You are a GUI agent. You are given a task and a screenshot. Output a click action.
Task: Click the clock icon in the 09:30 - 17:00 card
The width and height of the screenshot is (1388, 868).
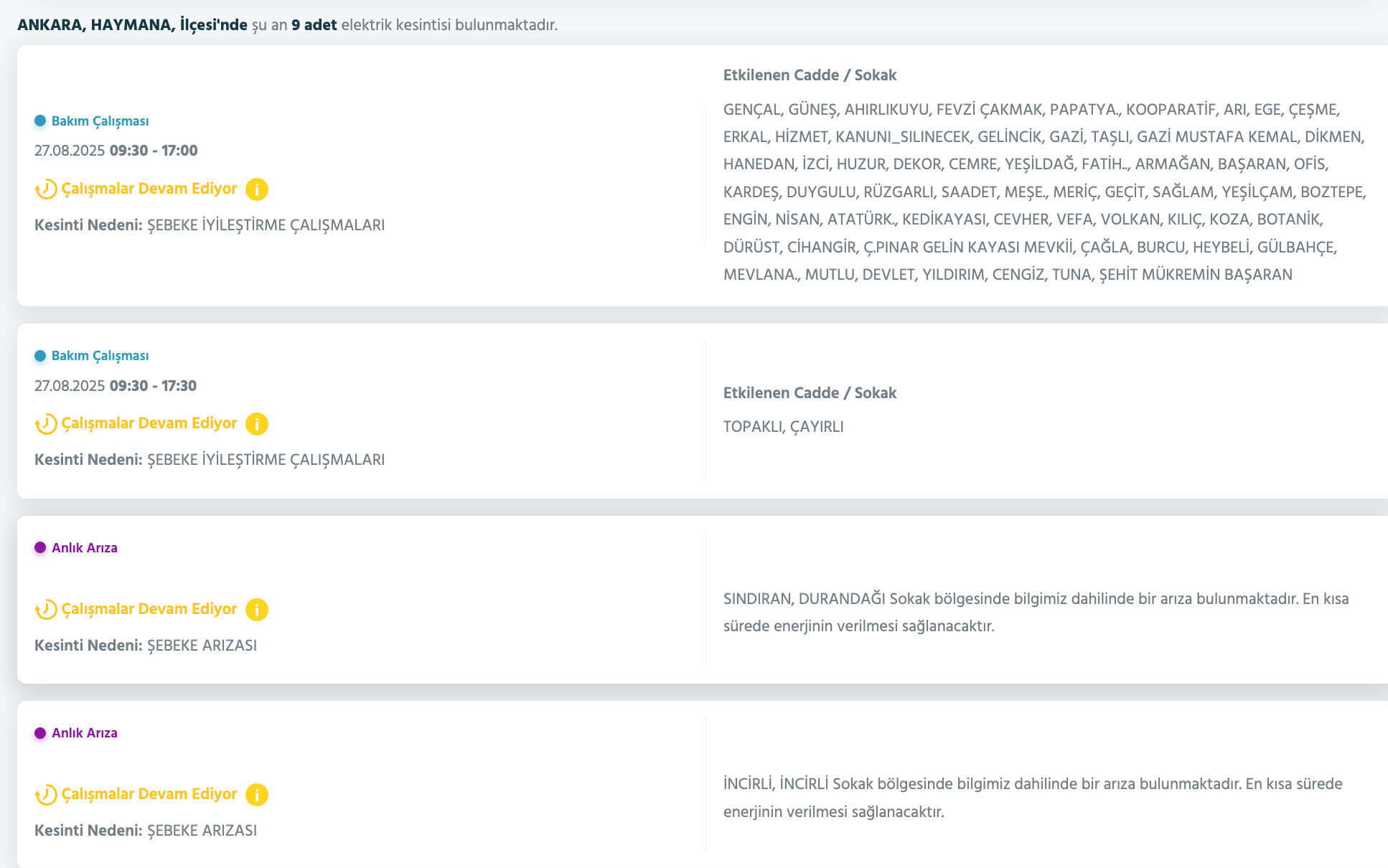(46, 189)
